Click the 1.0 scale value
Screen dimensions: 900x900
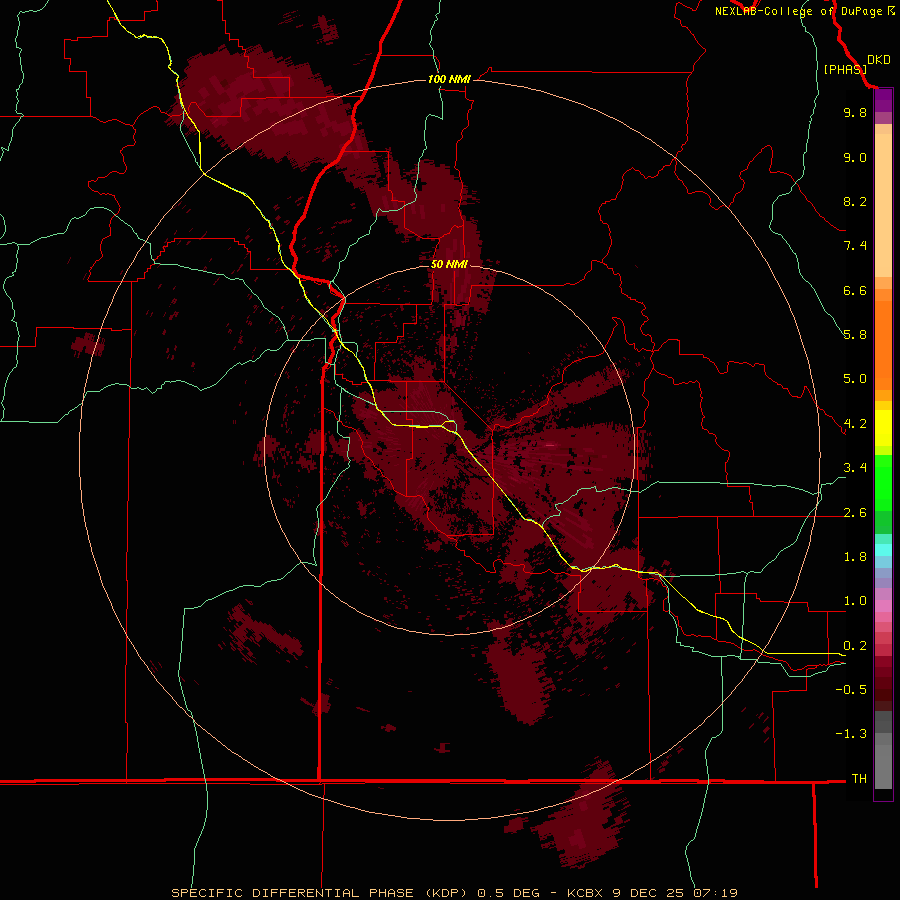coord(855,601)
